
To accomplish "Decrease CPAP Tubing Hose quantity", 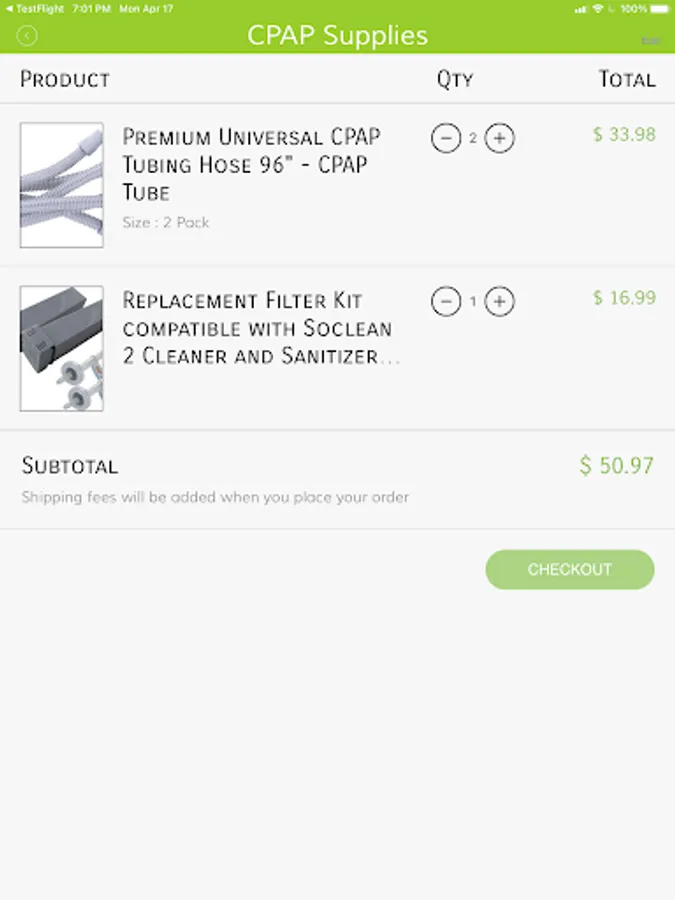I will (x=446, y=138).
